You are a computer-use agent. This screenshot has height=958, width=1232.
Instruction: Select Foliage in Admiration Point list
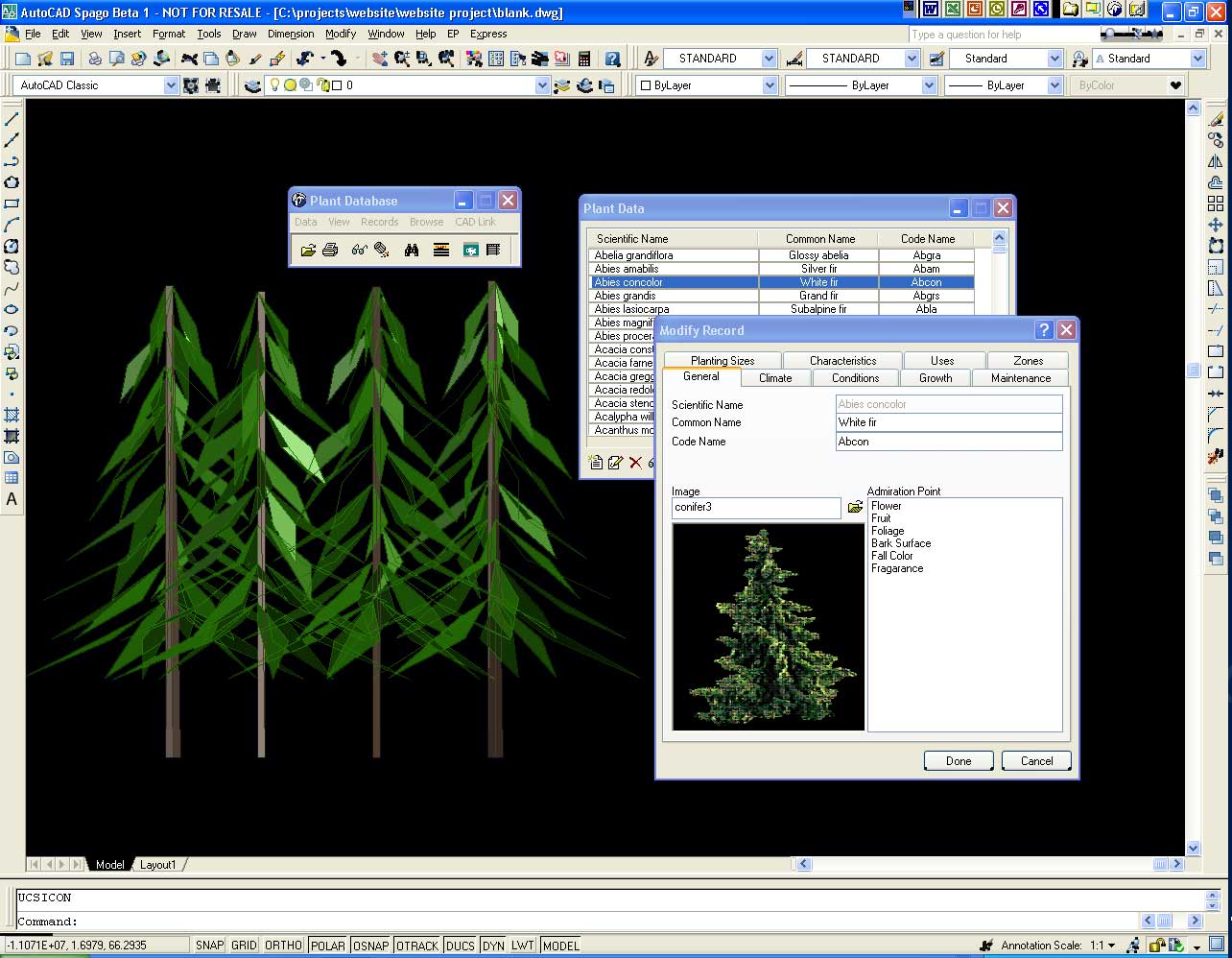tap(888, 531)
